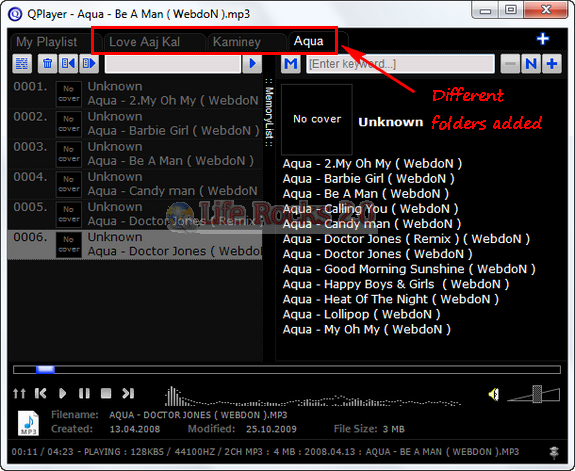
Task: Click the M memory list button
Action: coord(291,64)
